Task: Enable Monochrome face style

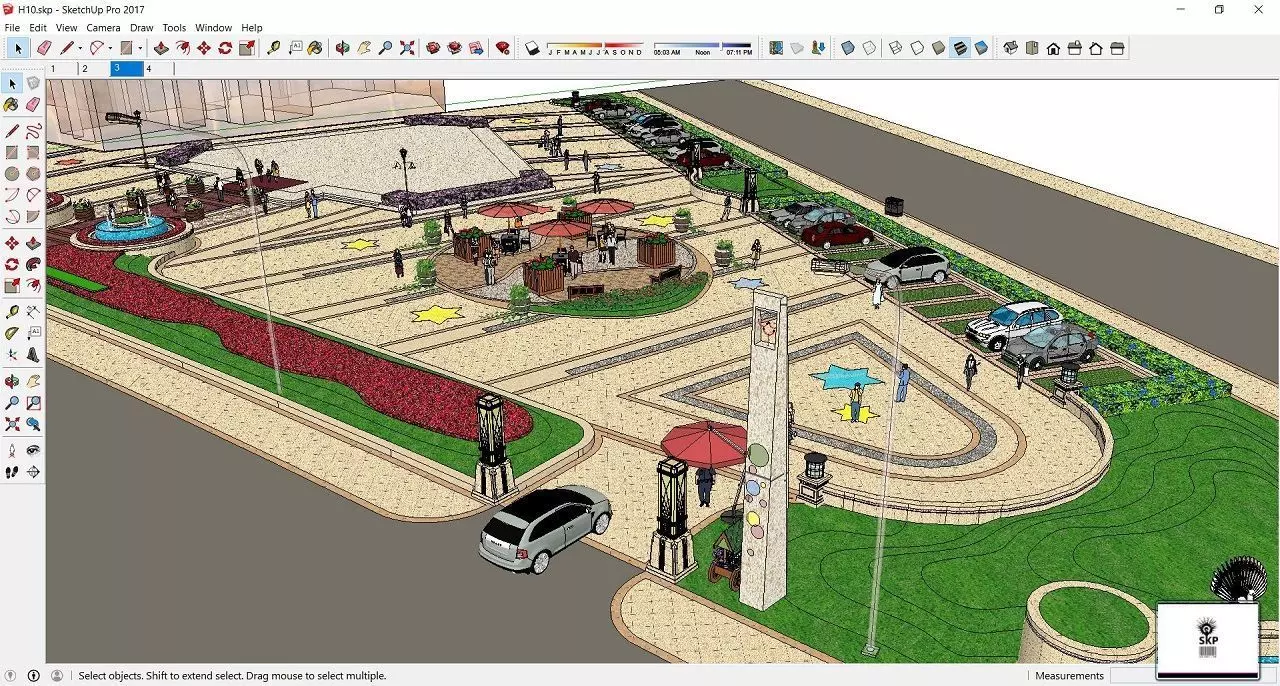Action: tap(981, 48)
